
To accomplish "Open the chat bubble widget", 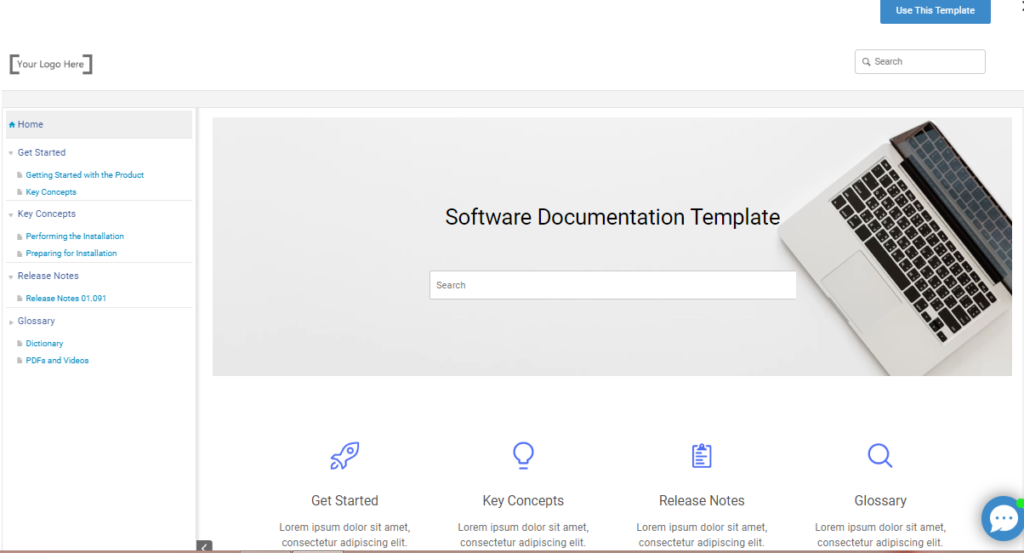I will [x=1000, y=518].
